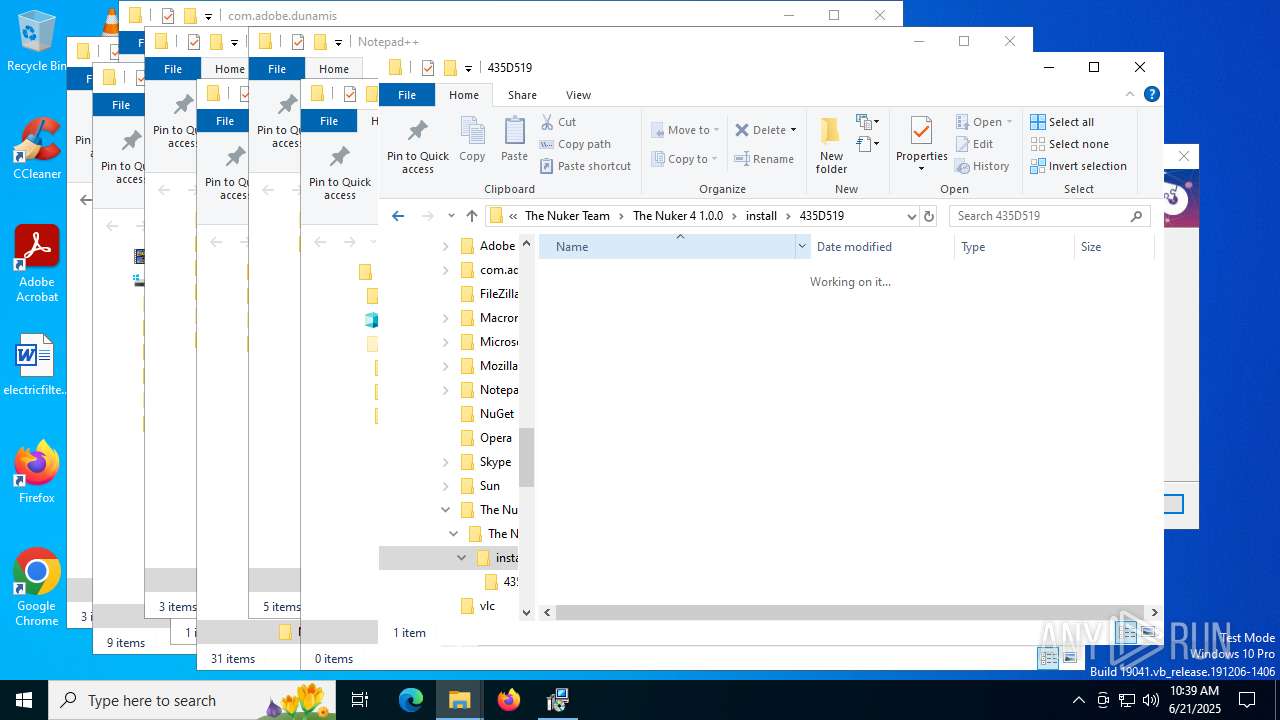Click the Rename button

[764, 159]
